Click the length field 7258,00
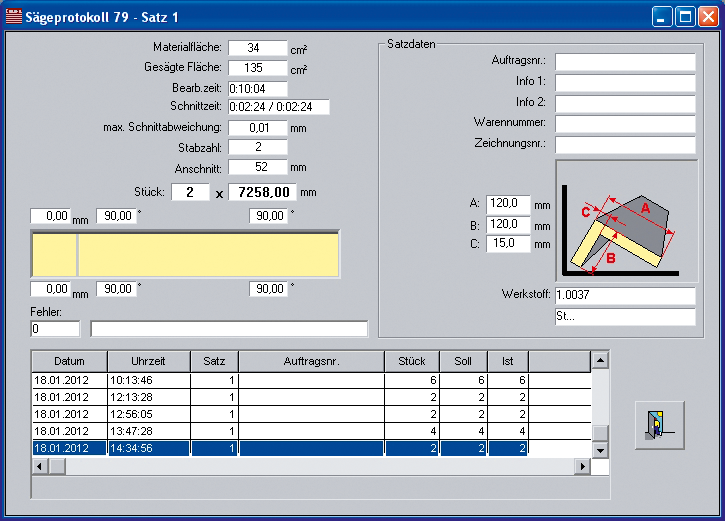 (x=262, y=192)
